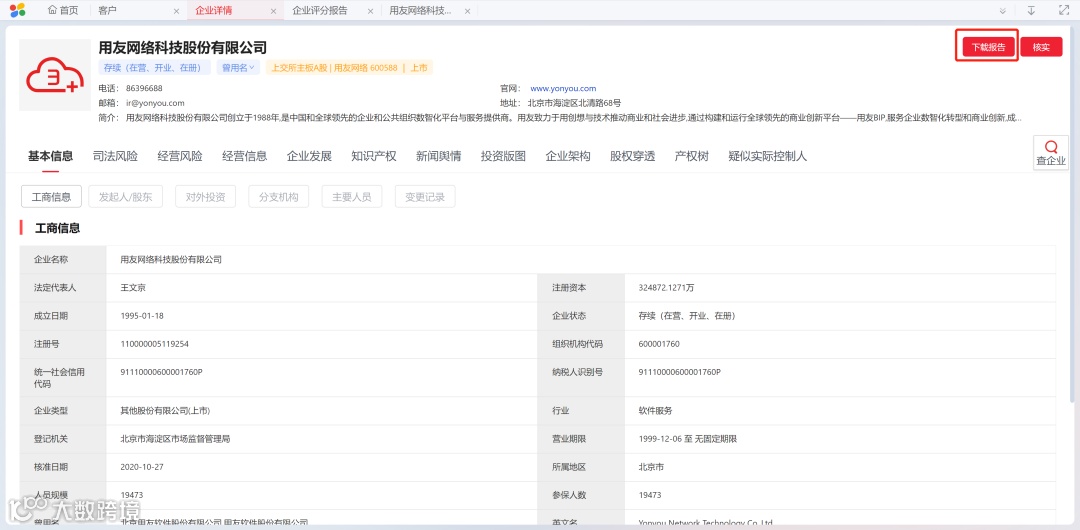The image size is (1080, 530).
Task: Select the 经营信息 tab
Action: pyautogui.click(x=245, y=156)
